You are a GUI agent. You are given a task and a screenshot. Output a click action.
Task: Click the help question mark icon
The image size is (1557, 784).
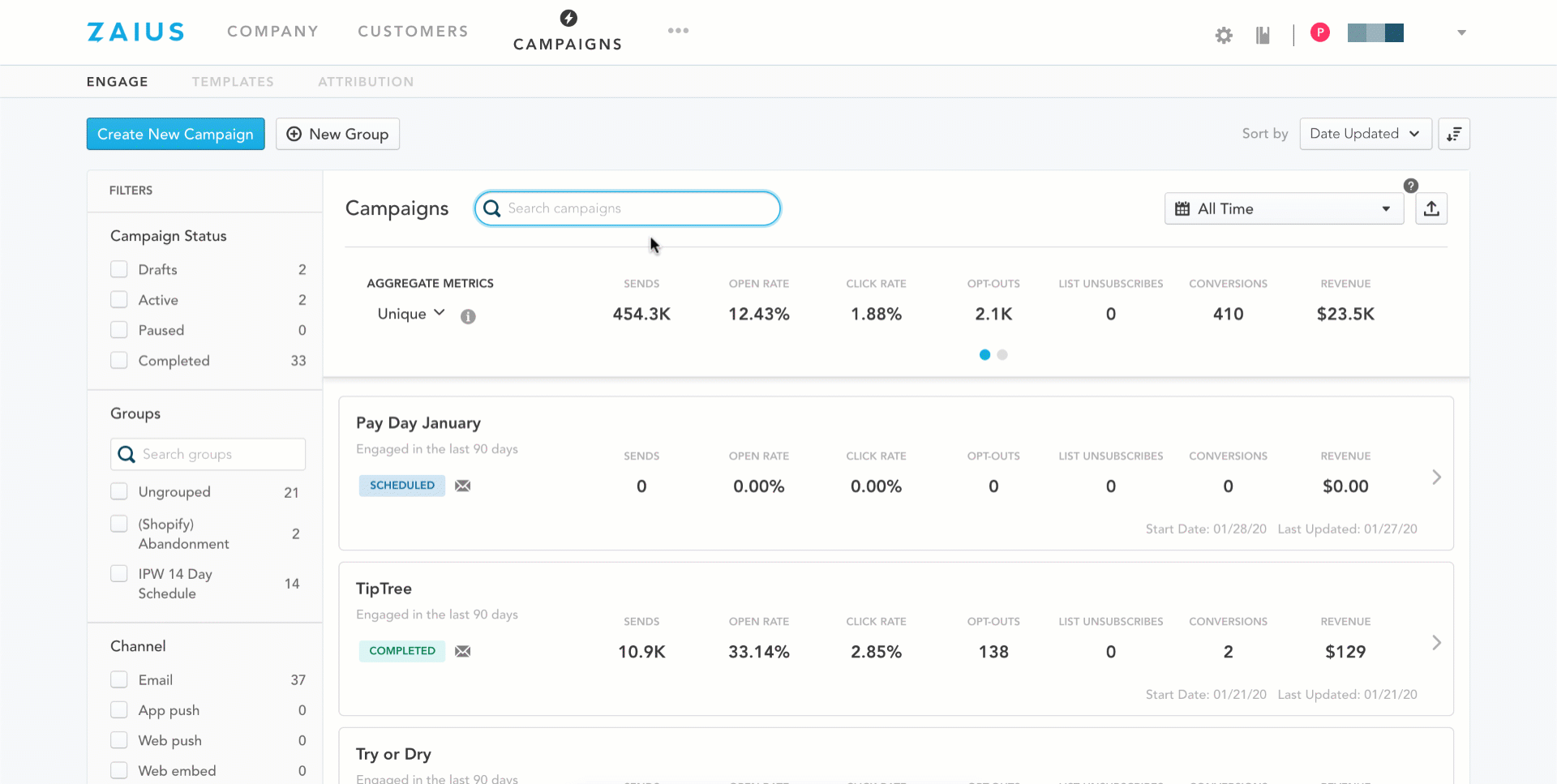[x=1411, y=186]
